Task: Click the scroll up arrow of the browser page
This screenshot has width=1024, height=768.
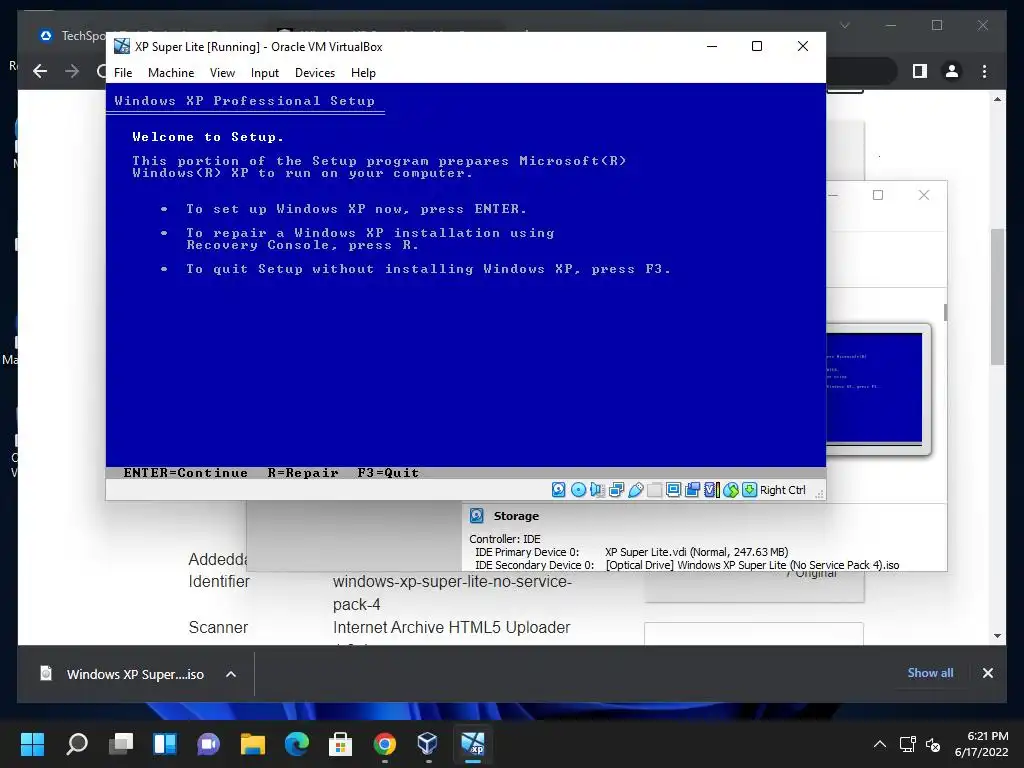Action: (997, 99)
